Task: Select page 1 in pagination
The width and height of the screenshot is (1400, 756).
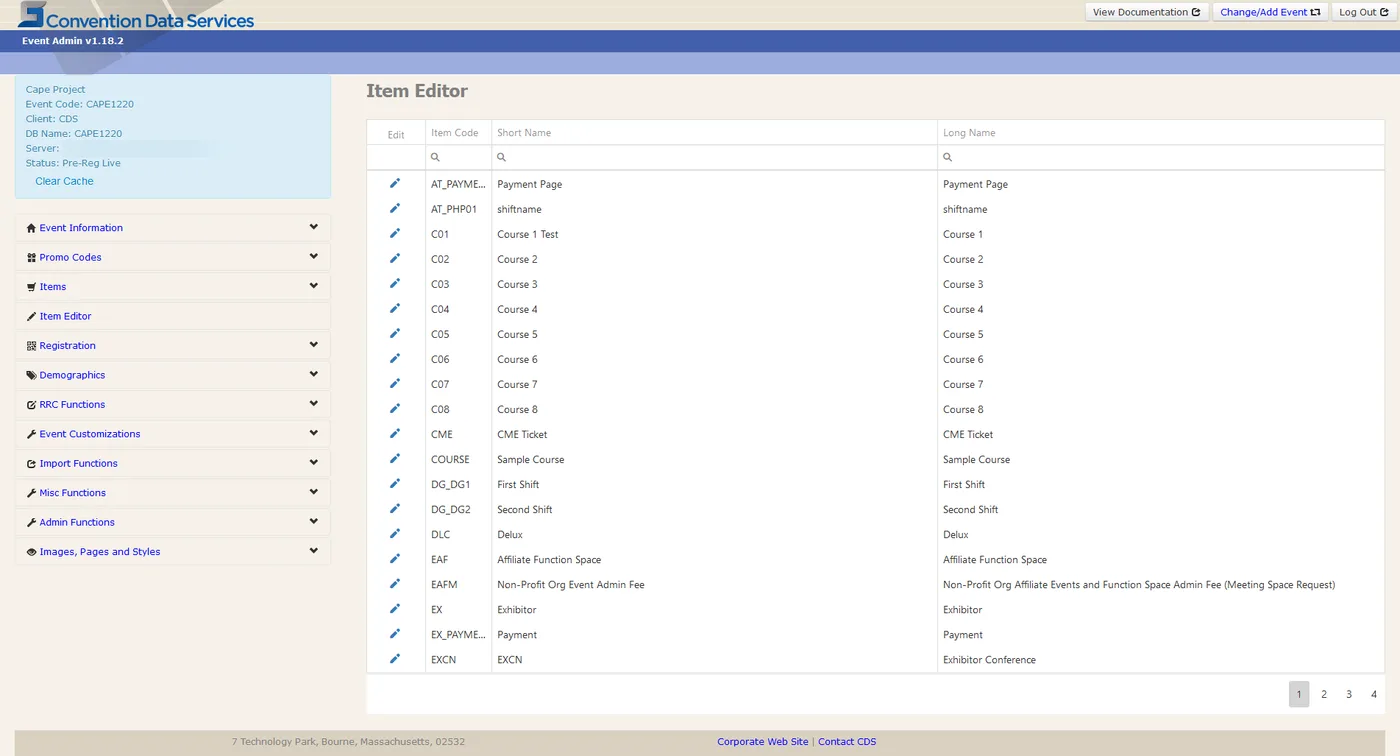Action: tap(1299, 694)
